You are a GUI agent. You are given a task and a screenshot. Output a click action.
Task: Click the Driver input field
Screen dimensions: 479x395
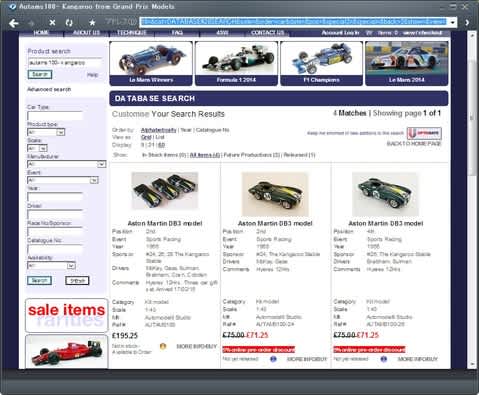point(55,214)
